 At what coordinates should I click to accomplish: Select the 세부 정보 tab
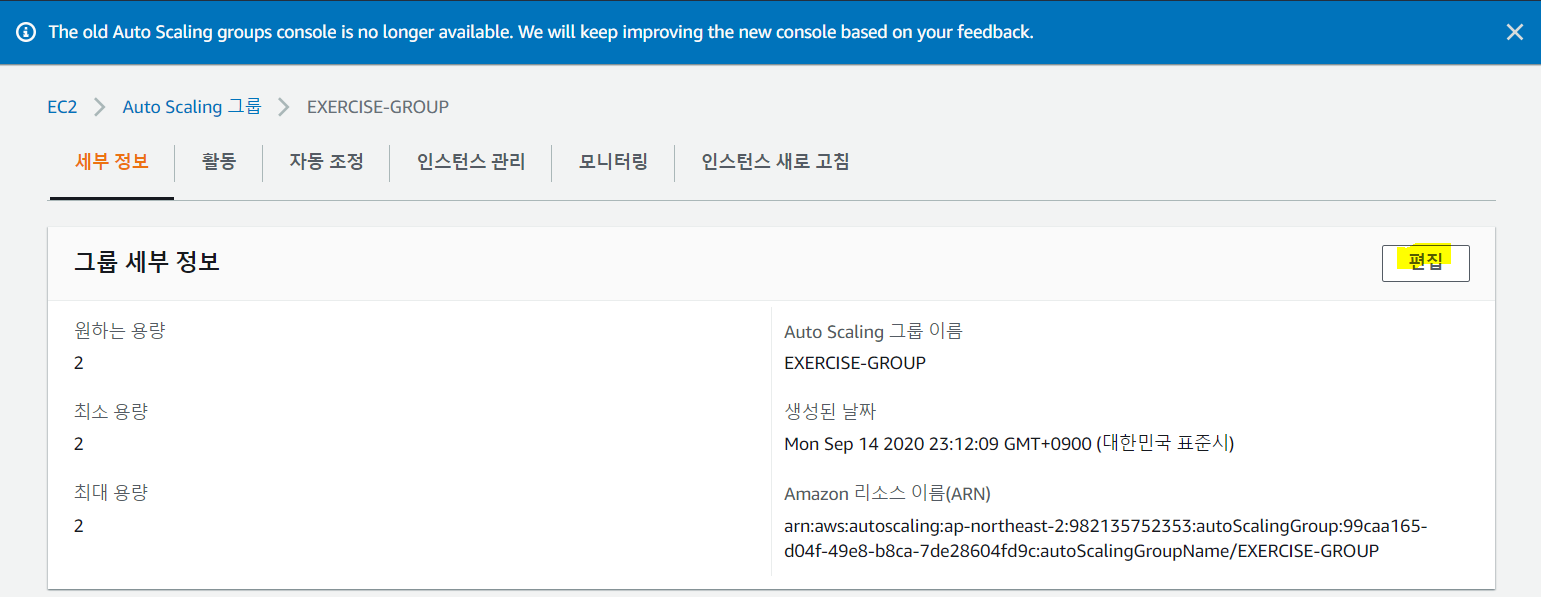click(112, 161)
